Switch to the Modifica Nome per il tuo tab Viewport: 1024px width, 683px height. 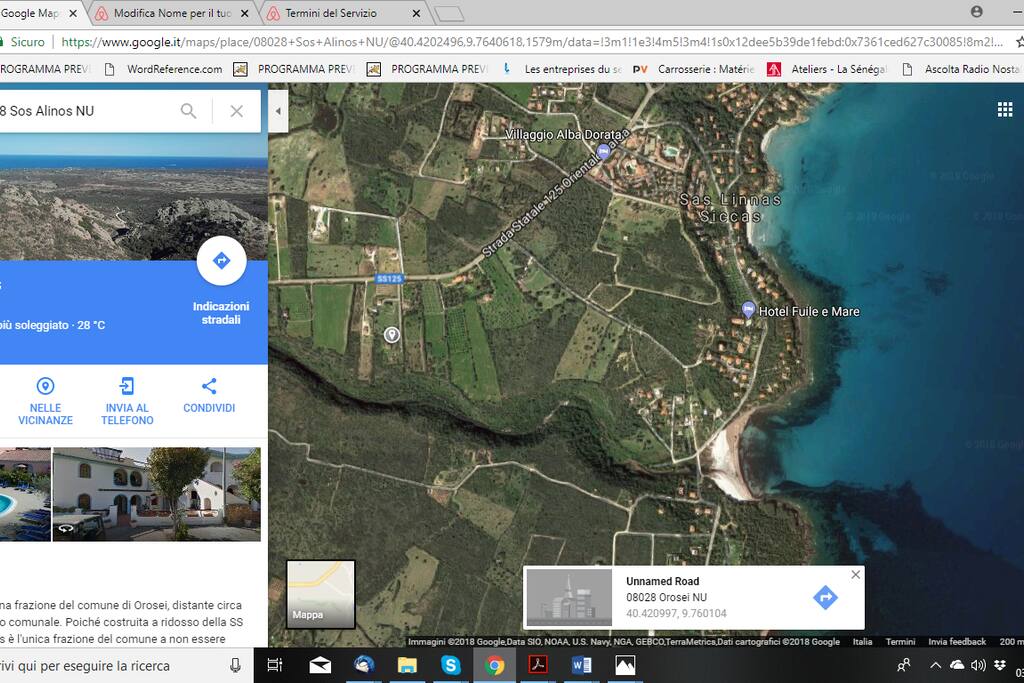[x=171, y=13]
